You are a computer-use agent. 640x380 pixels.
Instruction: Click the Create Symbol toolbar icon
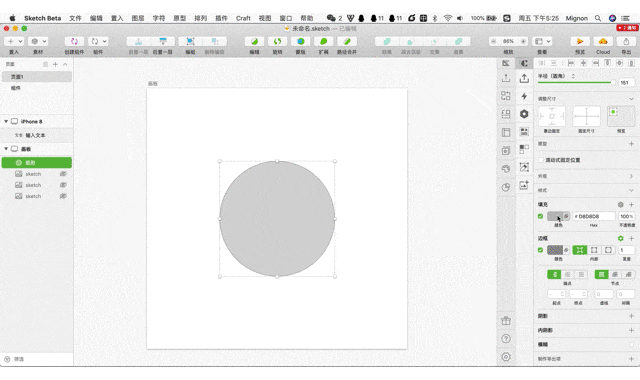point(74,41)
